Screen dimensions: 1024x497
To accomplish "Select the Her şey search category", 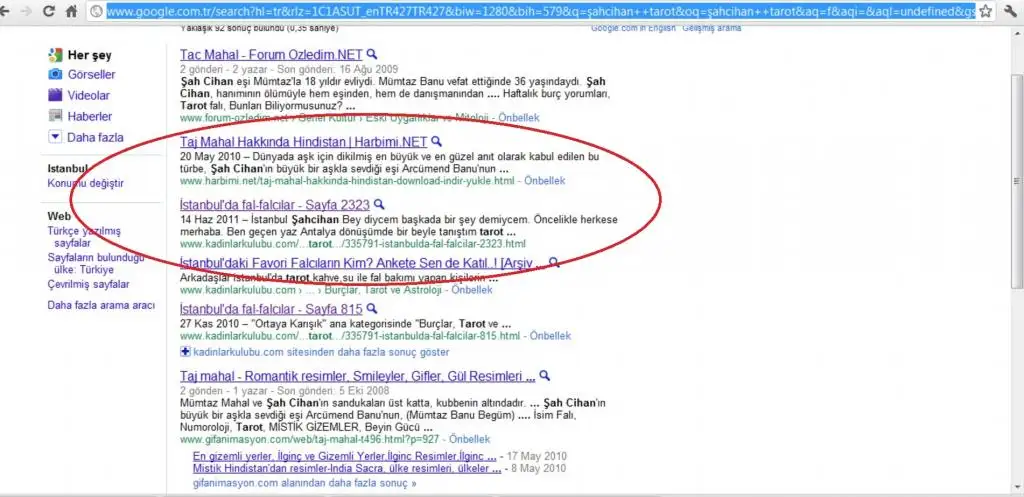I will 89,56.
